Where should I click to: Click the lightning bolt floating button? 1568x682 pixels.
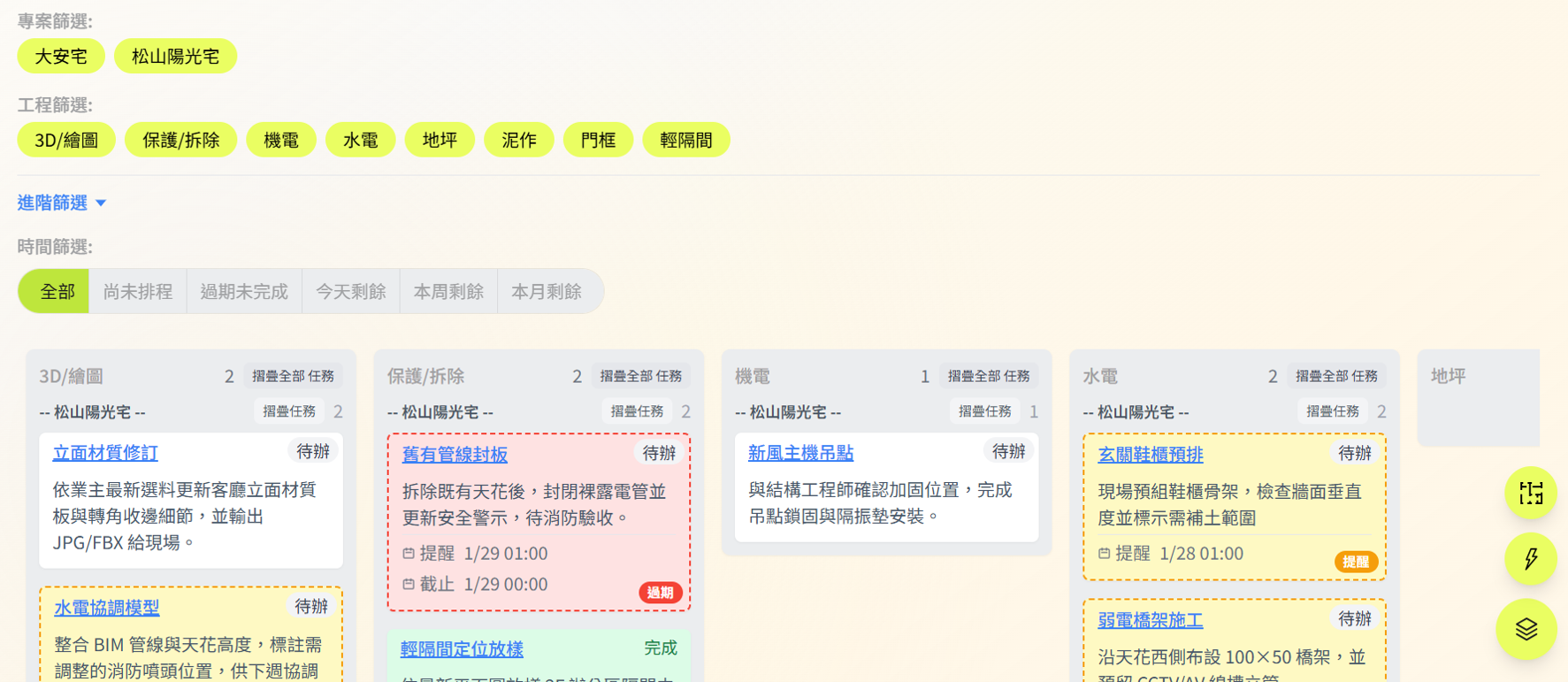1530,559
